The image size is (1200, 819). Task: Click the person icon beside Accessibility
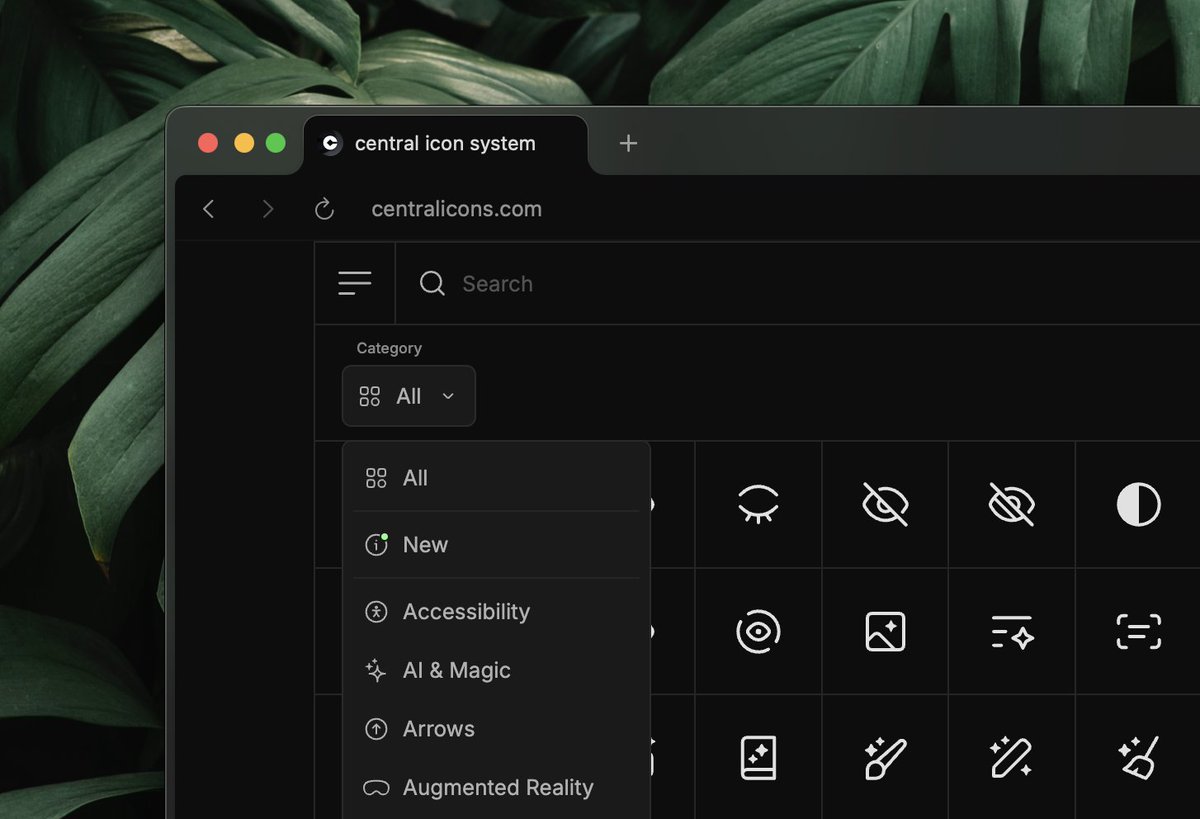click(x=376, y=612)
